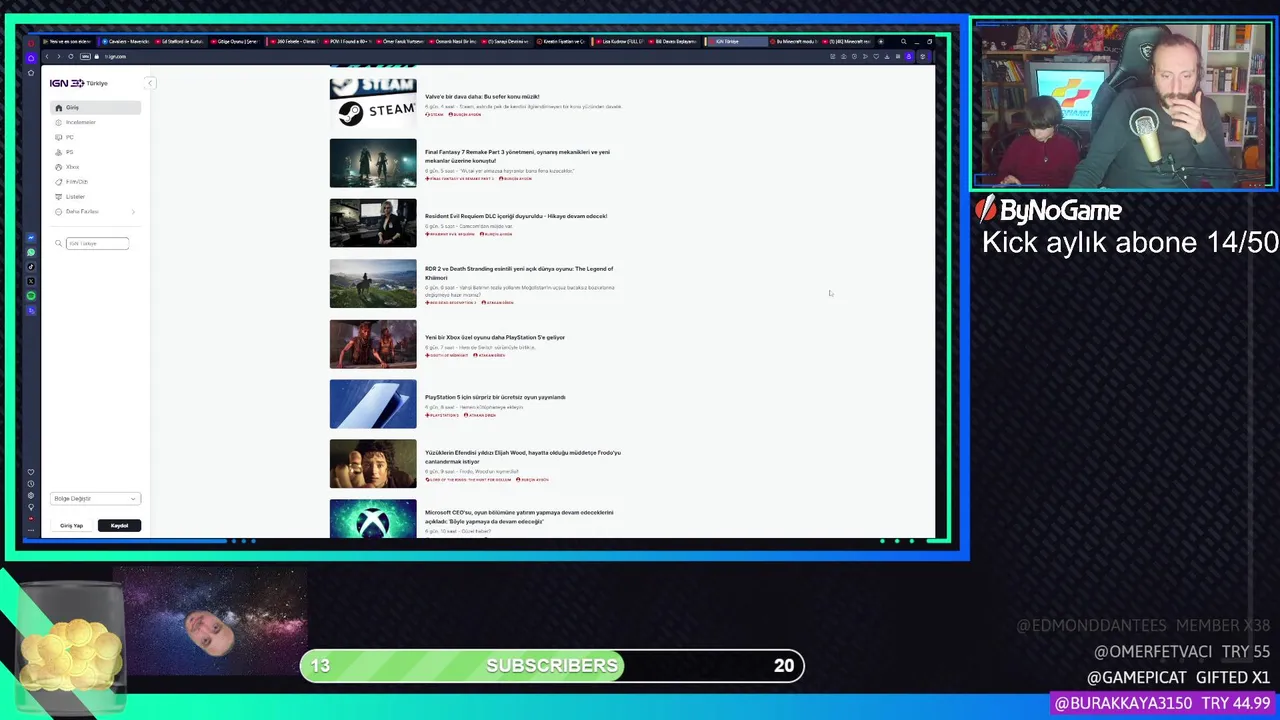Open the downloads icon in the browser toolbar
The image size is (1280, 720).
click(887, 56)
